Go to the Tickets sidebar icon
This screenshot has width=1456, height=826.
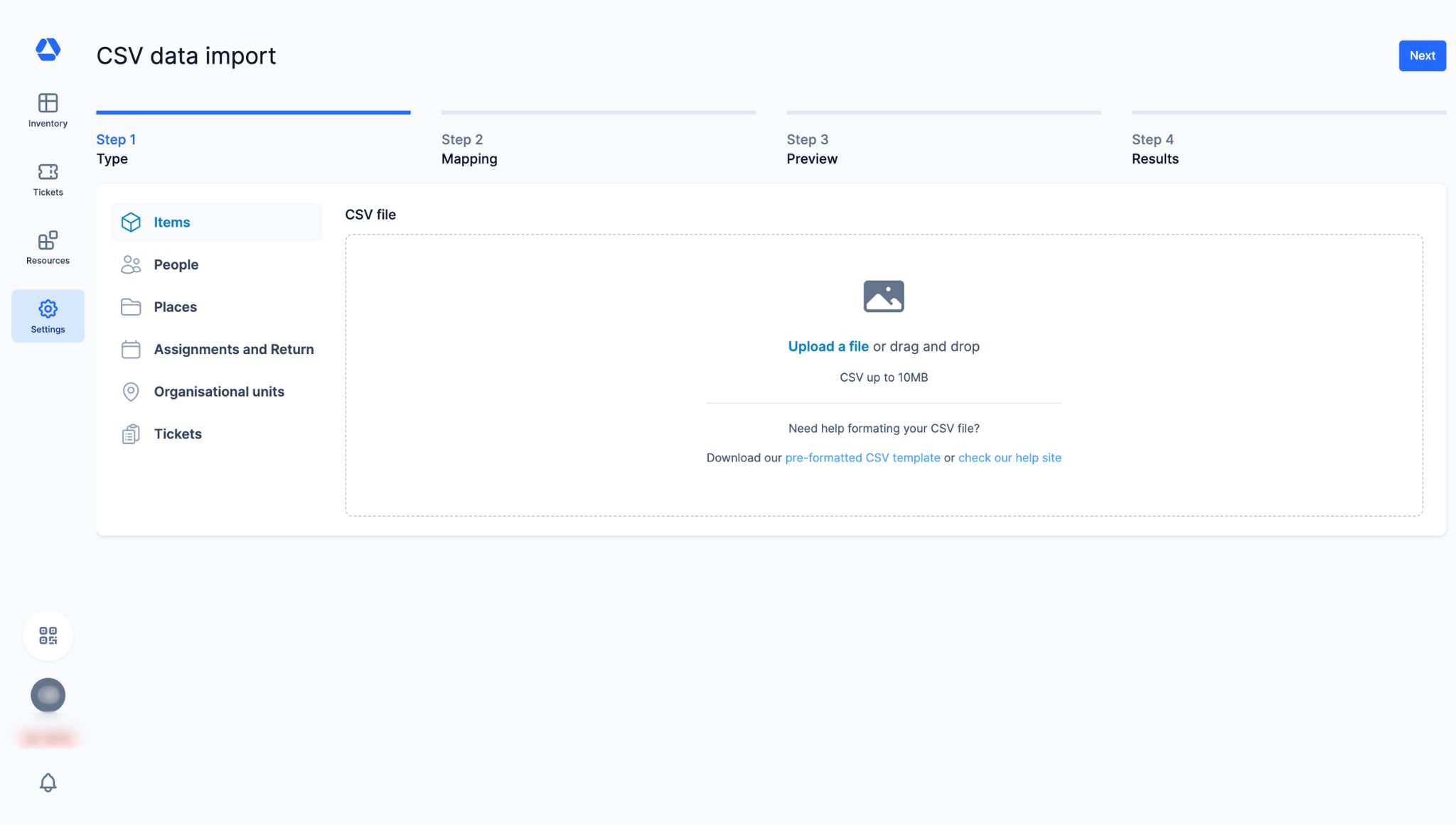coord(48,179)
